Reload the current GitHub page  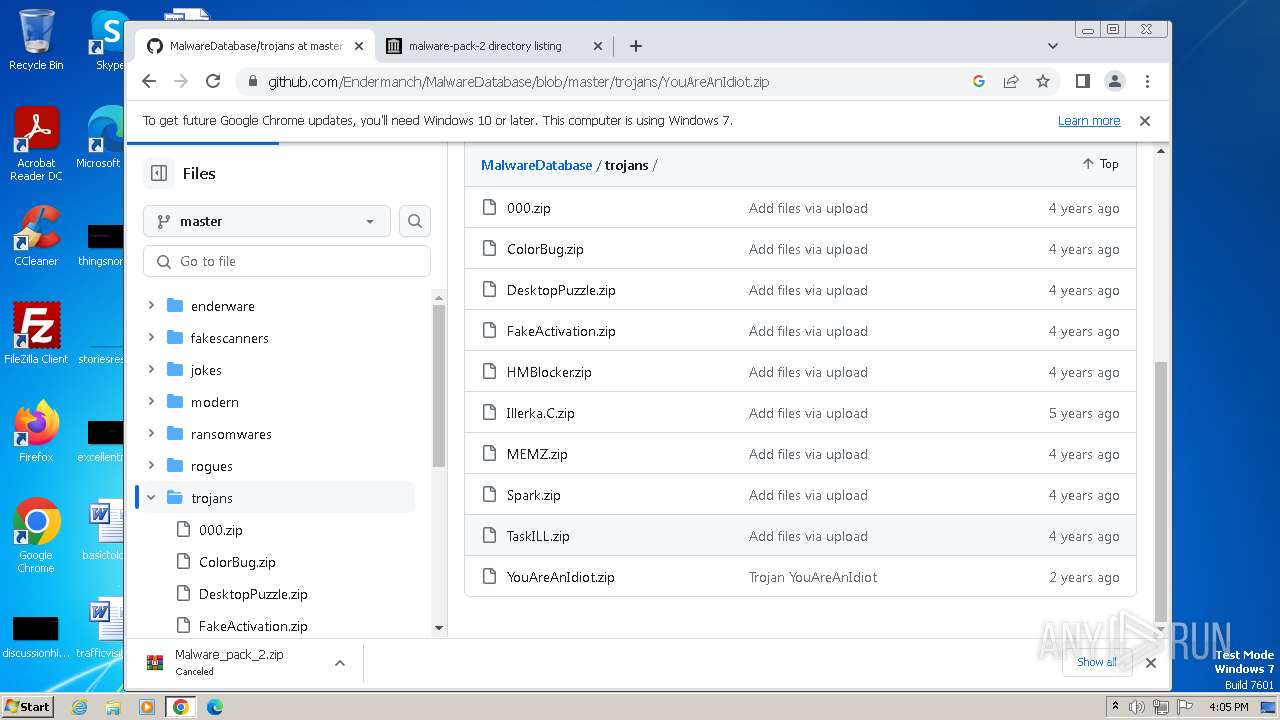213,81
